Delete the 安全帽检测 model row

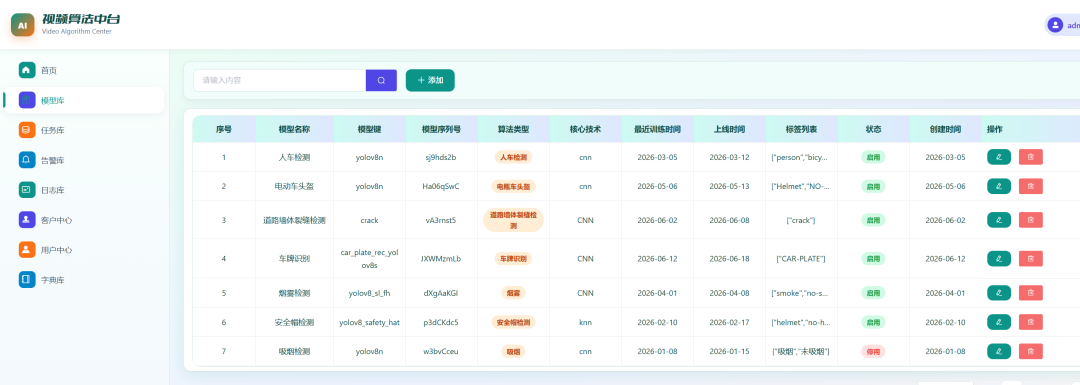[x=1030, y=322]
